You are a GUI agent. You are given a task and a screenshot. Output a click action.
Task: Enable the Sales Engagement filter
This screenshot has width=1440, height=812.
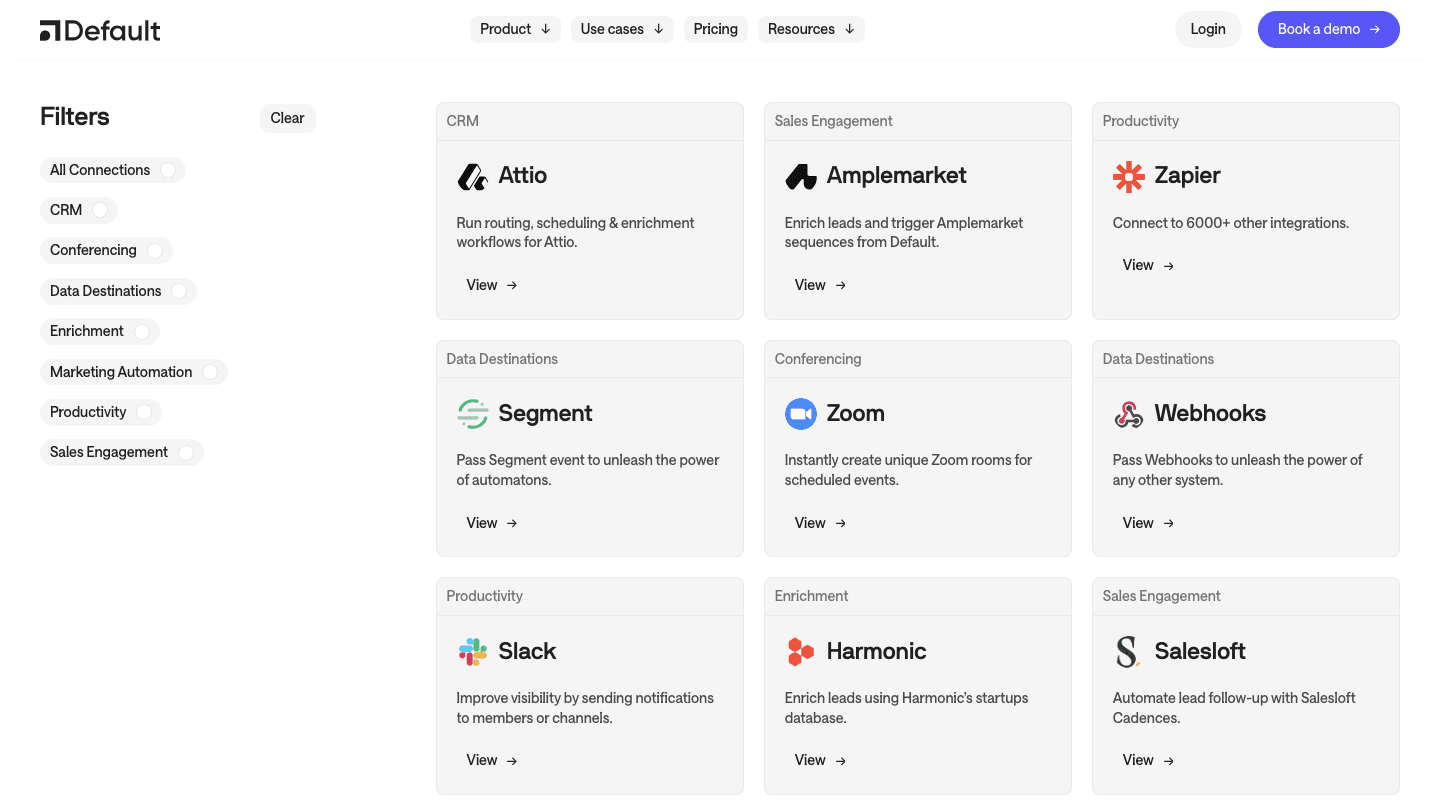point(186,452)
